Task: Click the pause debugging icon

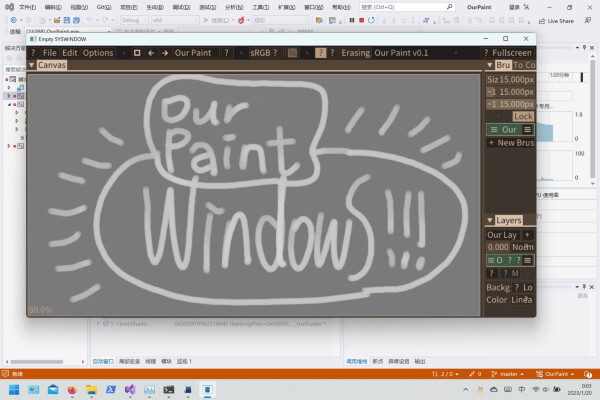Action: coord(352,20)
